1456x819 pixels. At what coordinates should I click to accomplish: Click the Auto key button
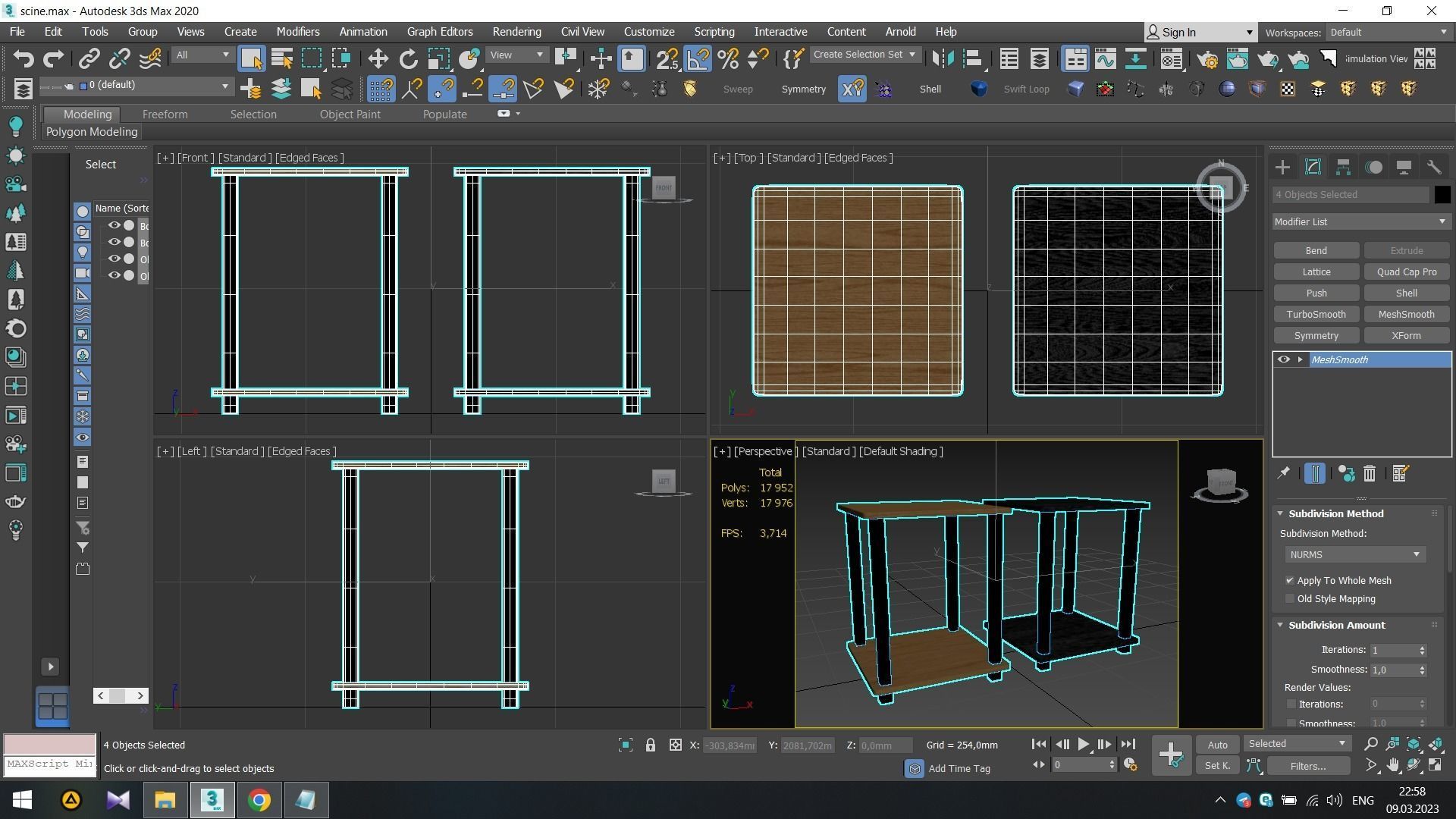tap(1217, 745)
